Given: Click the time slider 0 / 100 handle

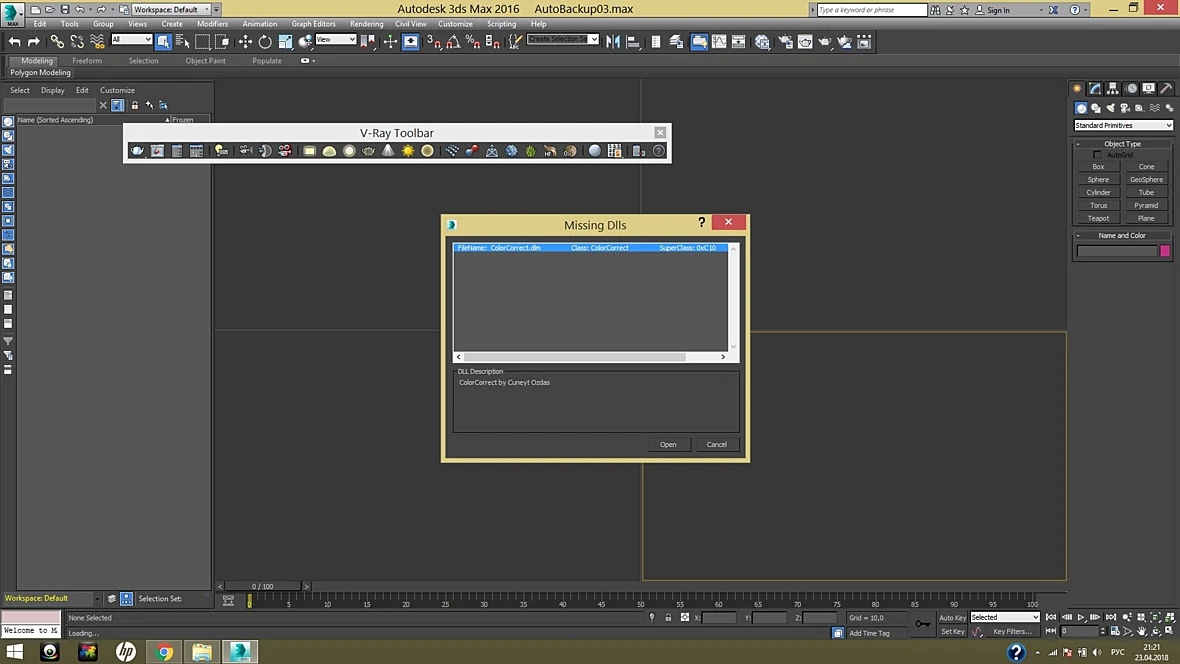Looking at the screenshot, I should [263, 586].
